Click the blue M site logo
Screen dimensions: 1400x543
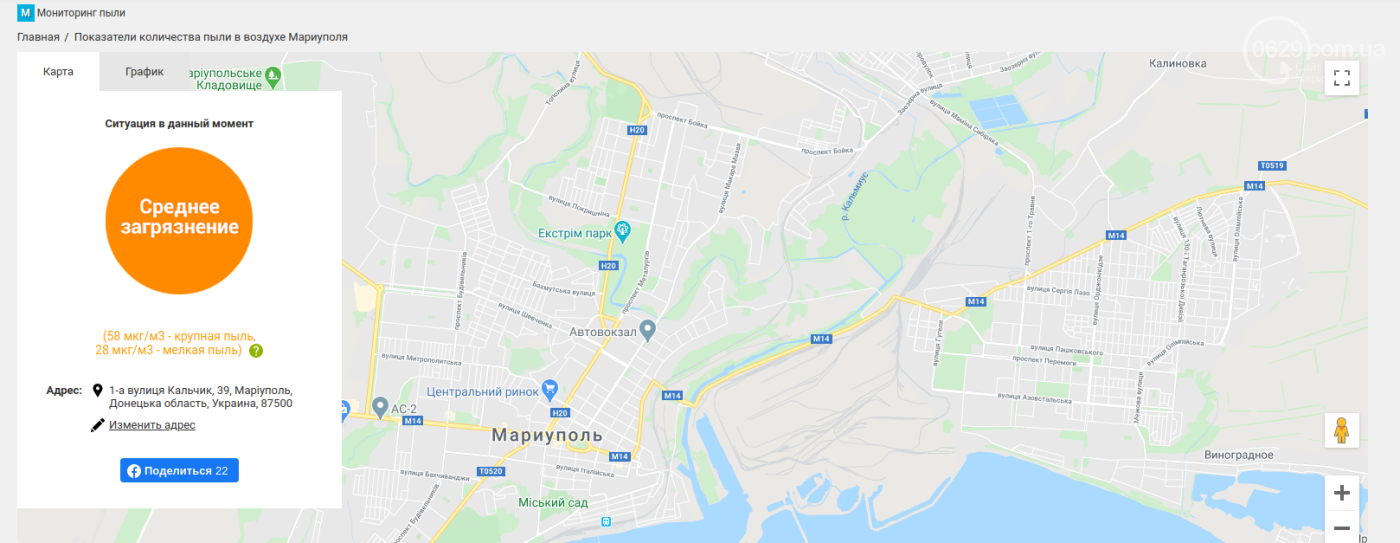(x=26, y=13)
